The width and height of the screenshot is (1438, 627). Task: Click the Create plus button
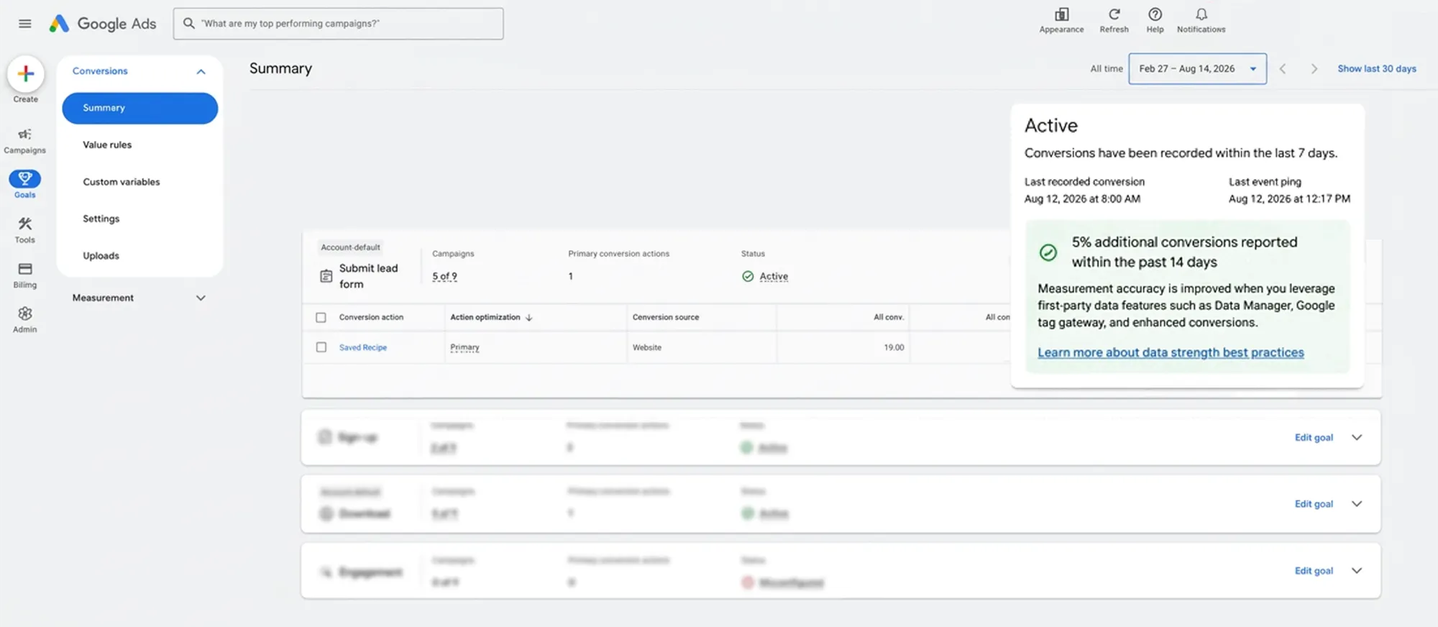click(26, 74)
